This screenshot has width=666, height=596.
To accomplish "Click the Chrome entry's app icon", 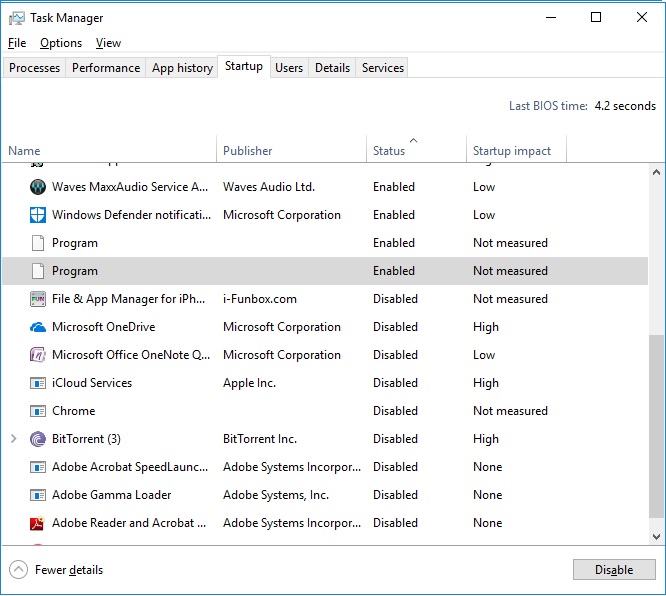I will 38,411.
